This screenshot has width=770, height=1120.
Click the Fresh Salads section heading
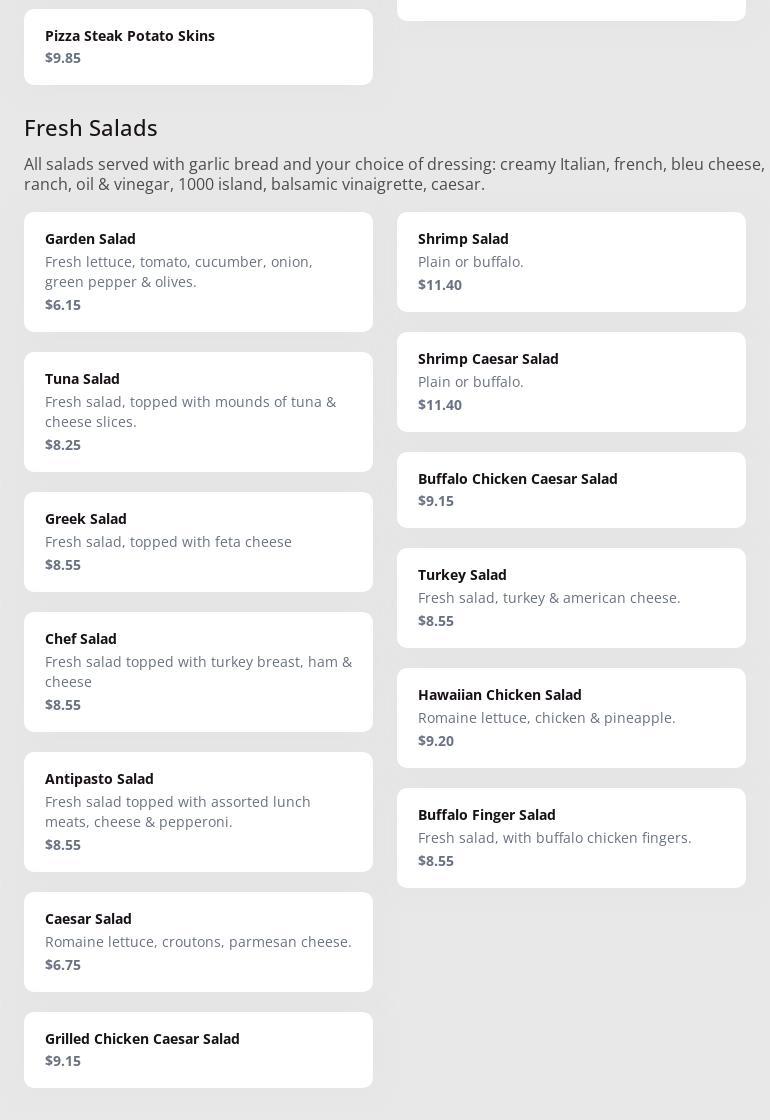(91, 128)
